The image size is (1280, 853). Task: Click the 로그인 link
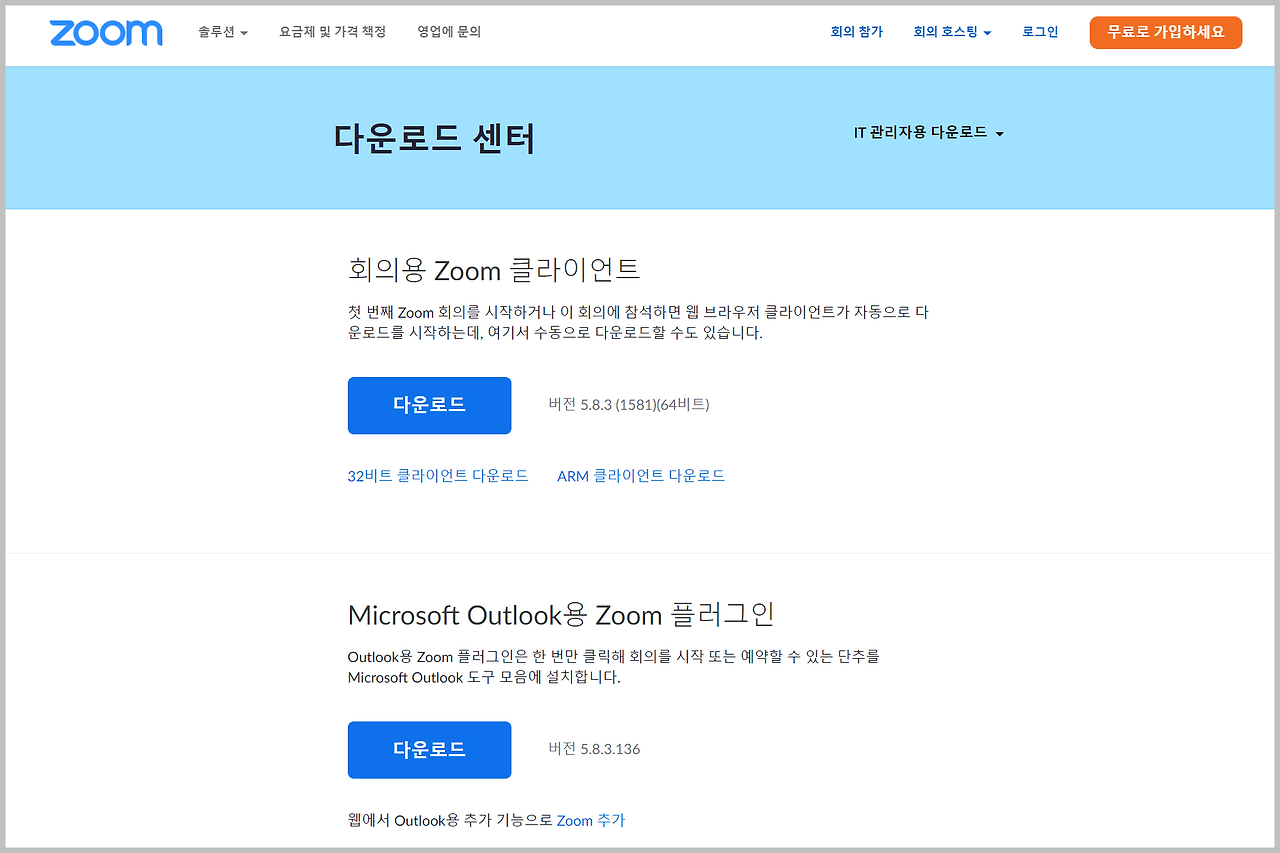(1040, 32)
